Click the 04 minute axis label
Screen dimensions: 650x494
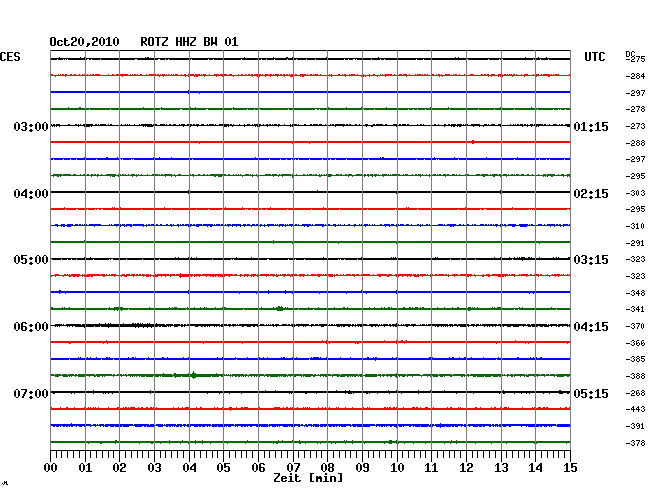click(189, 468)
